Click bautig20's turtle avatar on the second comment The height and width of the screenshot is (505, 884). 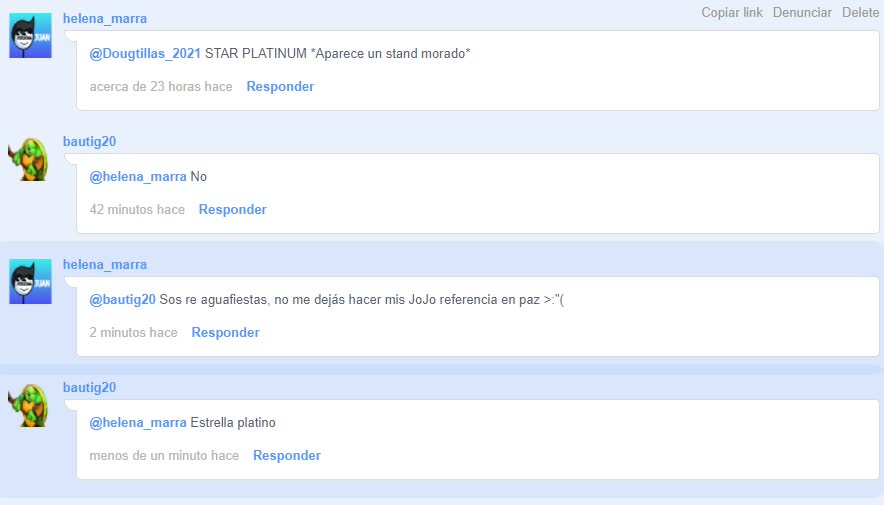[29, 160]
